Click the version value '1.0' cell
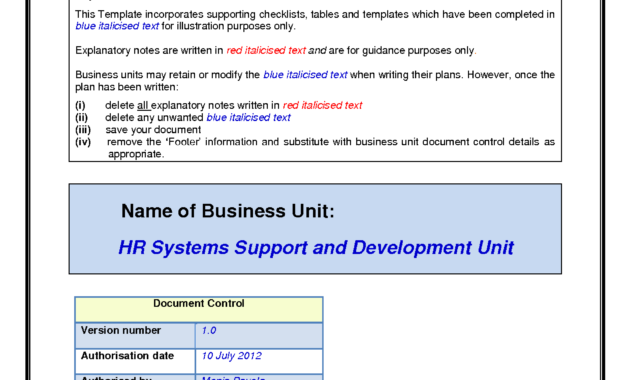Image resolution: width=630 pixels, height=380 pixels. pos(259,335)
